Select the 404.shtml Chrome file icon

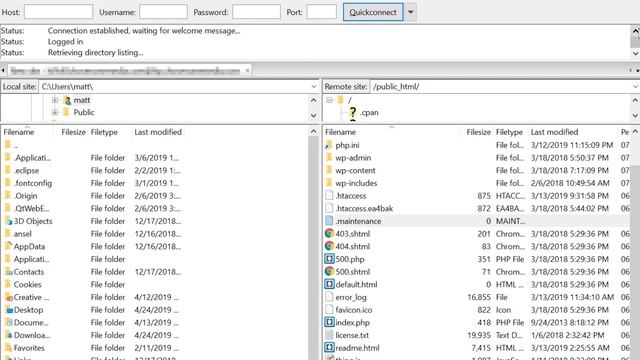[329, 246]
